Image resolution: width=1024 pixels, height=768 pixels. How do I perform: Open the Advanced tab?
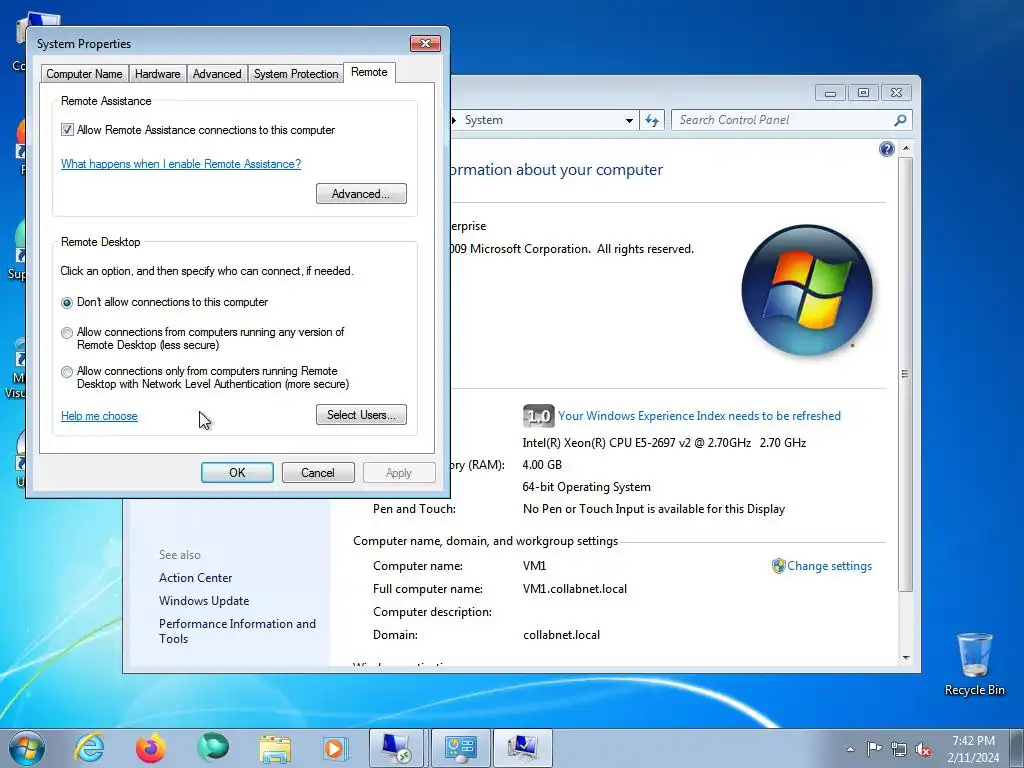tap(217, 74)
